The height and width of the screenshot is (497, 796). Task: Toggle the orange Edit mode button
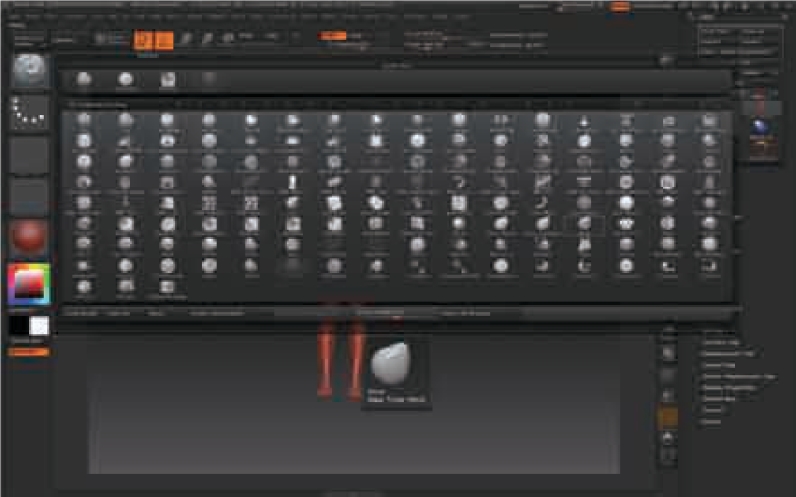coord(143,40)
